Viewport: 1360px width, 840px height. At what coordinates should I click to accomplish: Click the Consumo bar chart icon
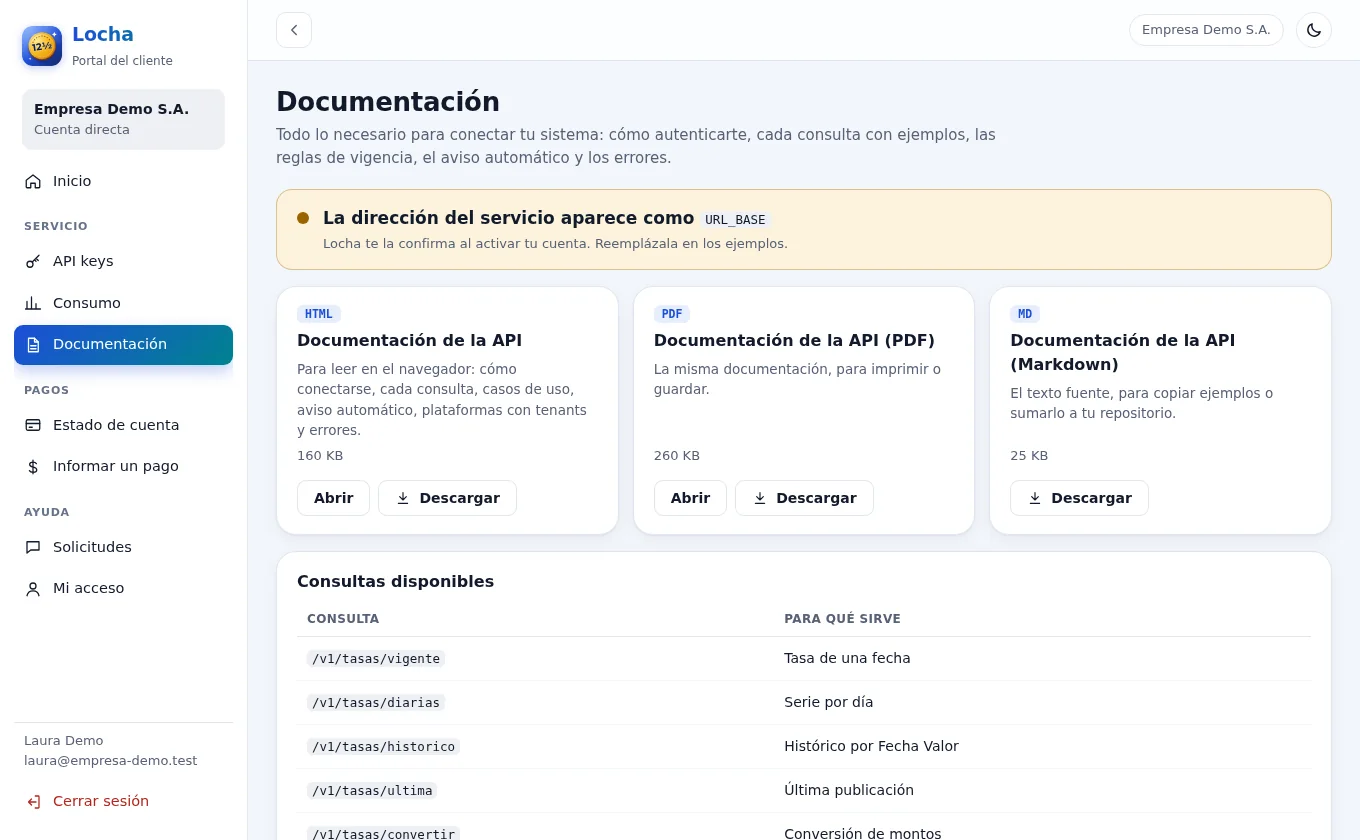pos(33,303)
